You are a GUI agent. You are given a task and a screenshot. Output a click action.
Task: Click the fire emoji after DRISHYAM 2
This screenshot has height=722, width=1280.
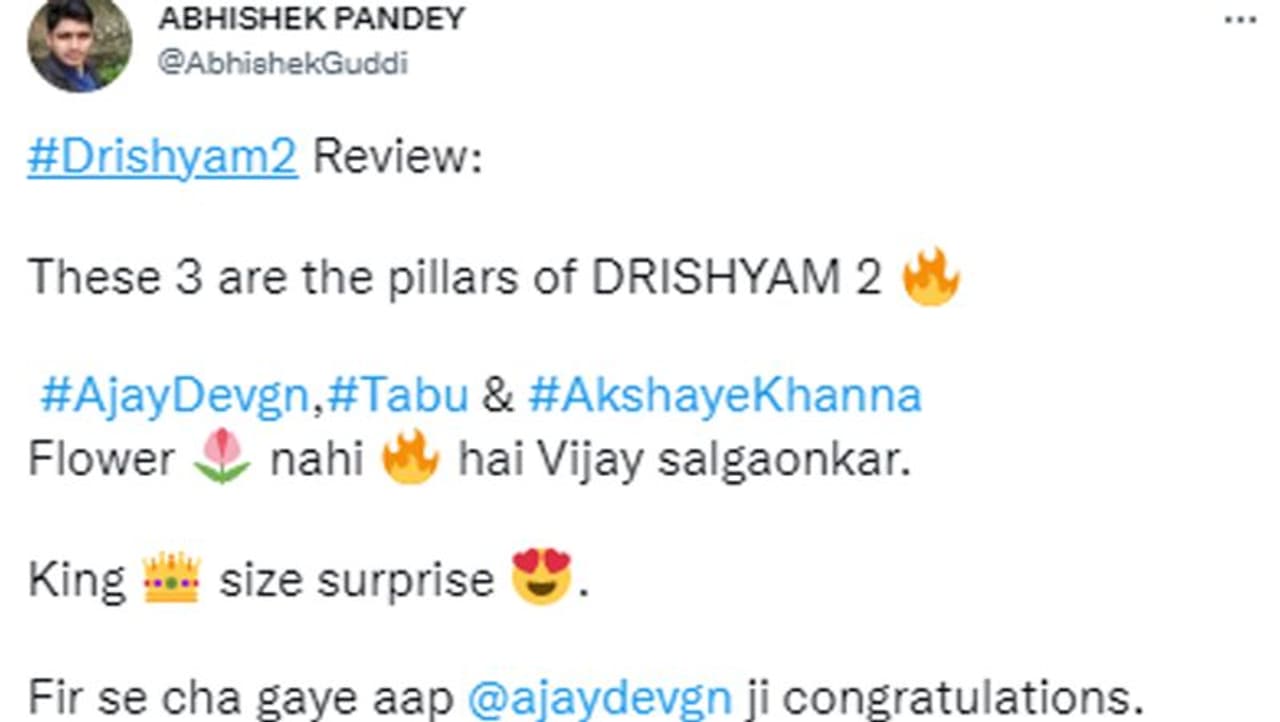(930, 277)
